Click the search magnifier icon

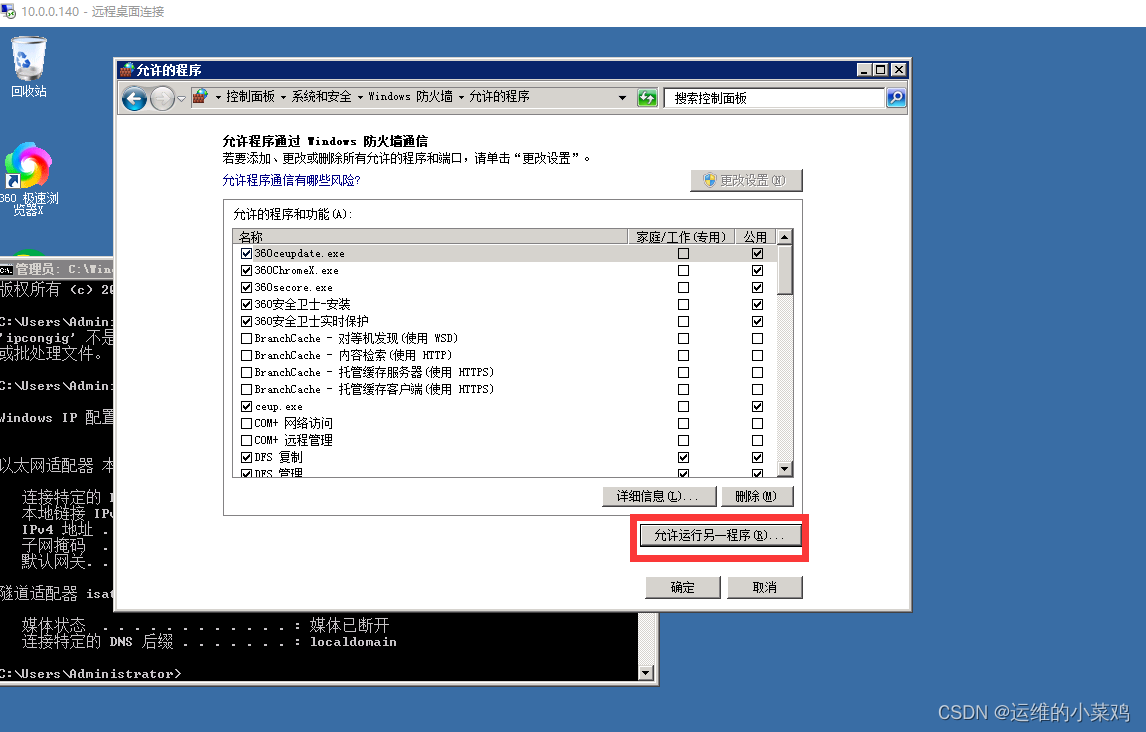pyautogui.click(x=895, y=98)
